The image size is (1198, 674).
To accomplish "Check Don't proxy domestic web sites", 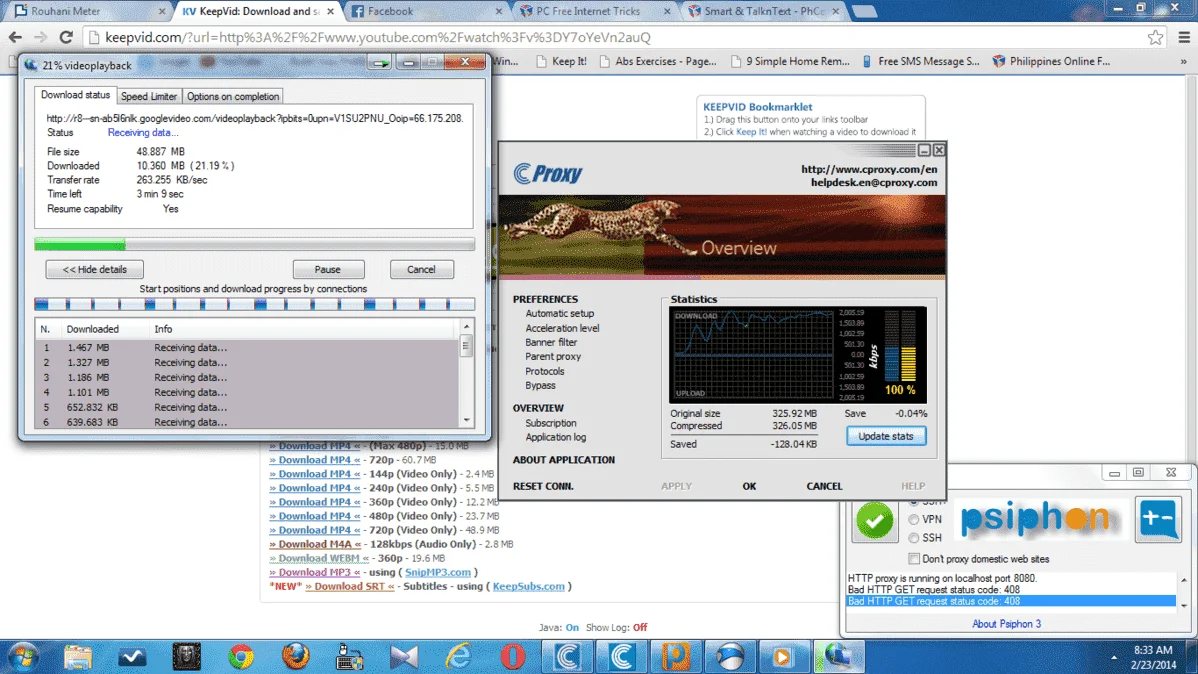I will click(x=914, y=559).
